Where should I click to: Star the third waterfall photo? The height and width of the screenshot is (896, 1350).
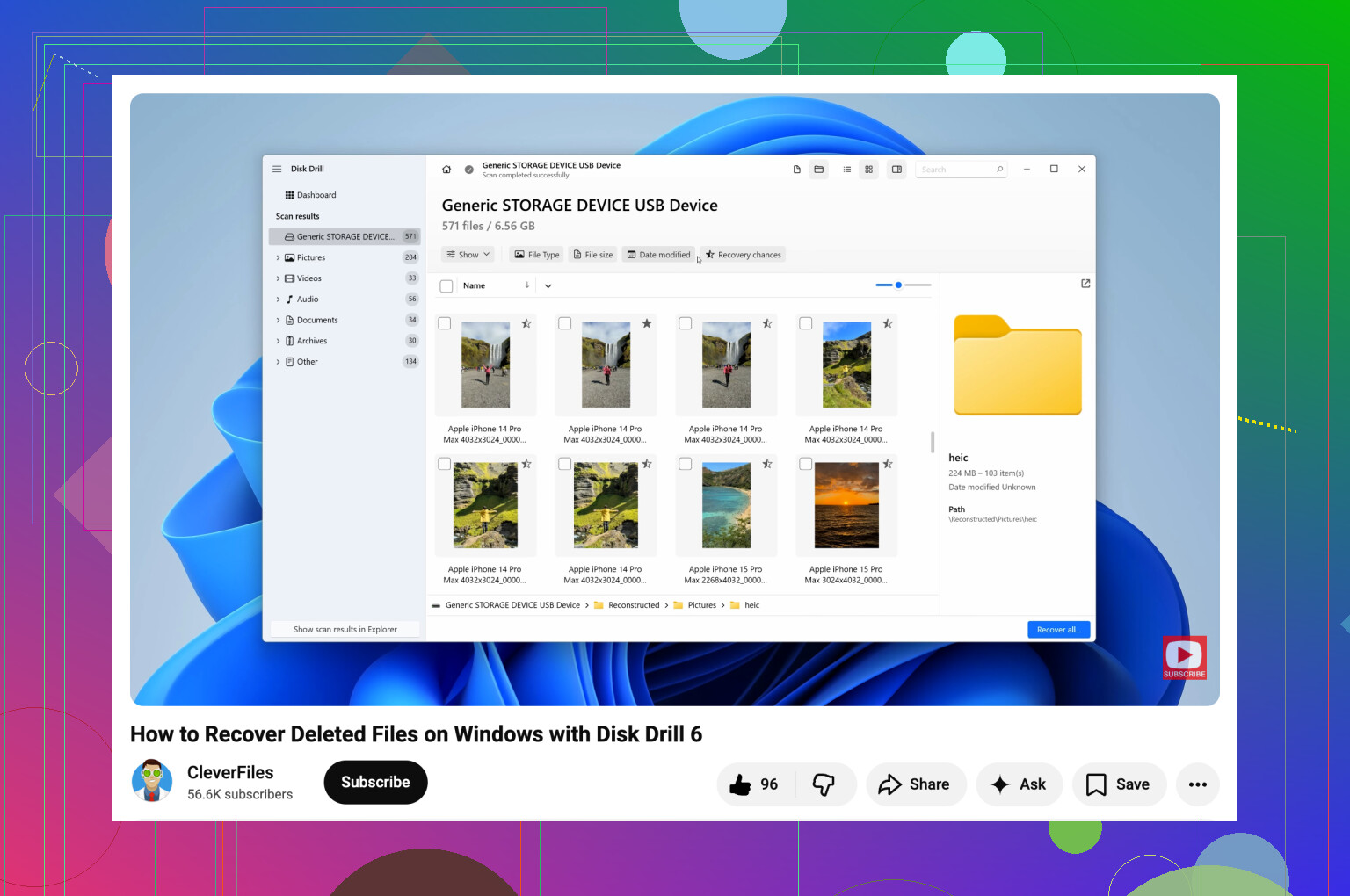tap(767, 323)
